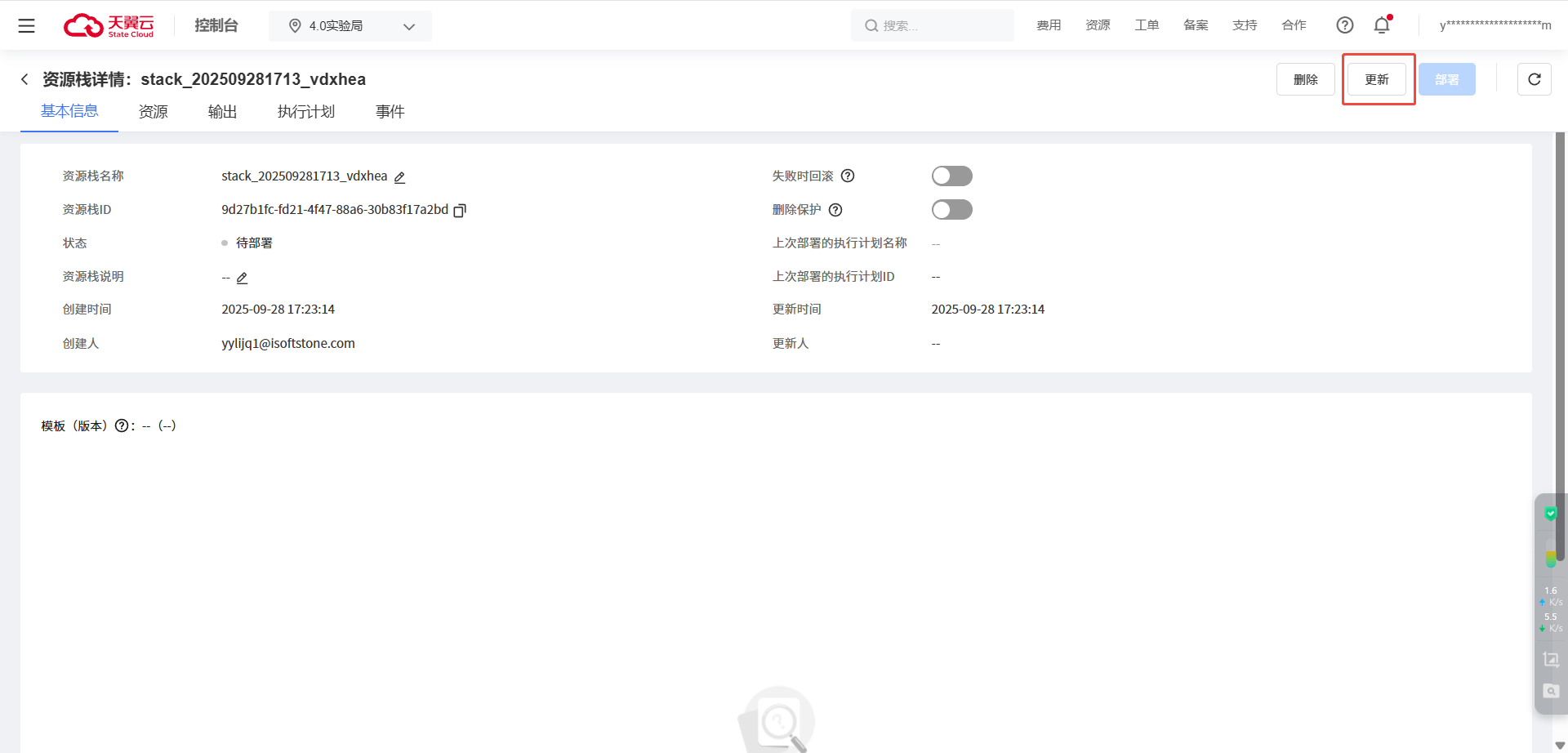Open the 支持 menu
The height and width of the screenshot is (753, 1568).
point(1245,25)
